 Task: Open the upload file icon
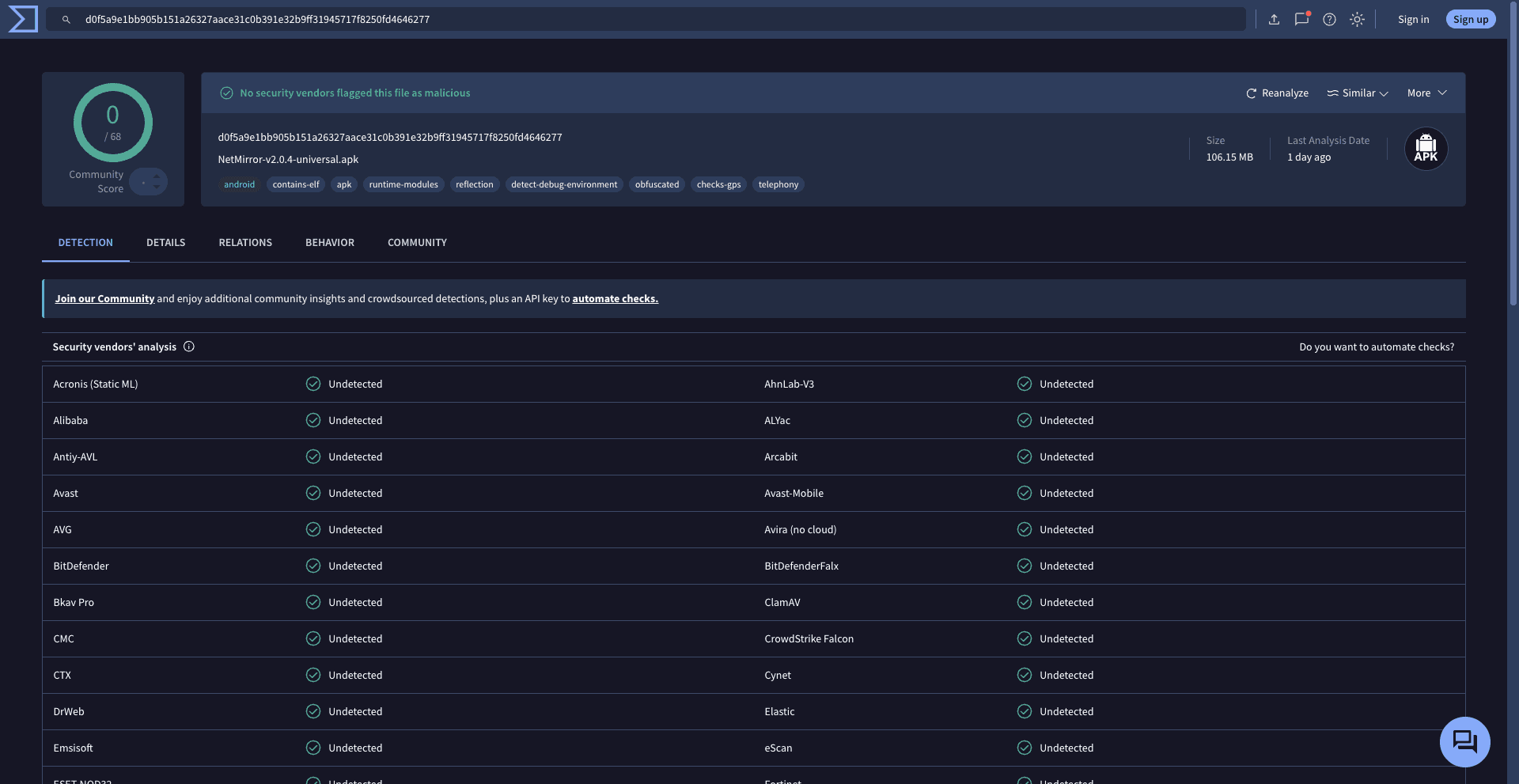click(x=1274, y=20)
